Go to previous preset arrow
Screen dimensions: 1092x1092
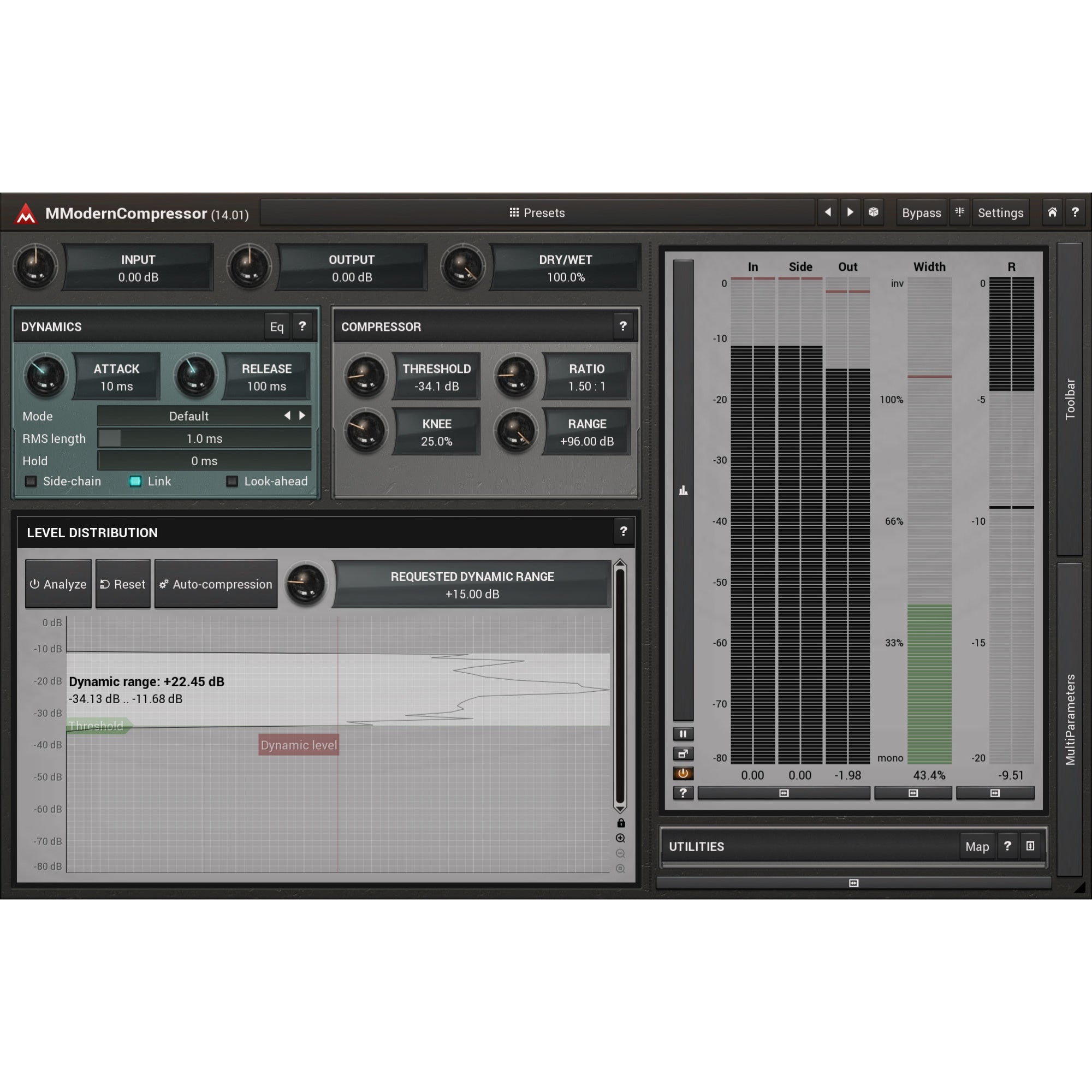click(828, 212)
